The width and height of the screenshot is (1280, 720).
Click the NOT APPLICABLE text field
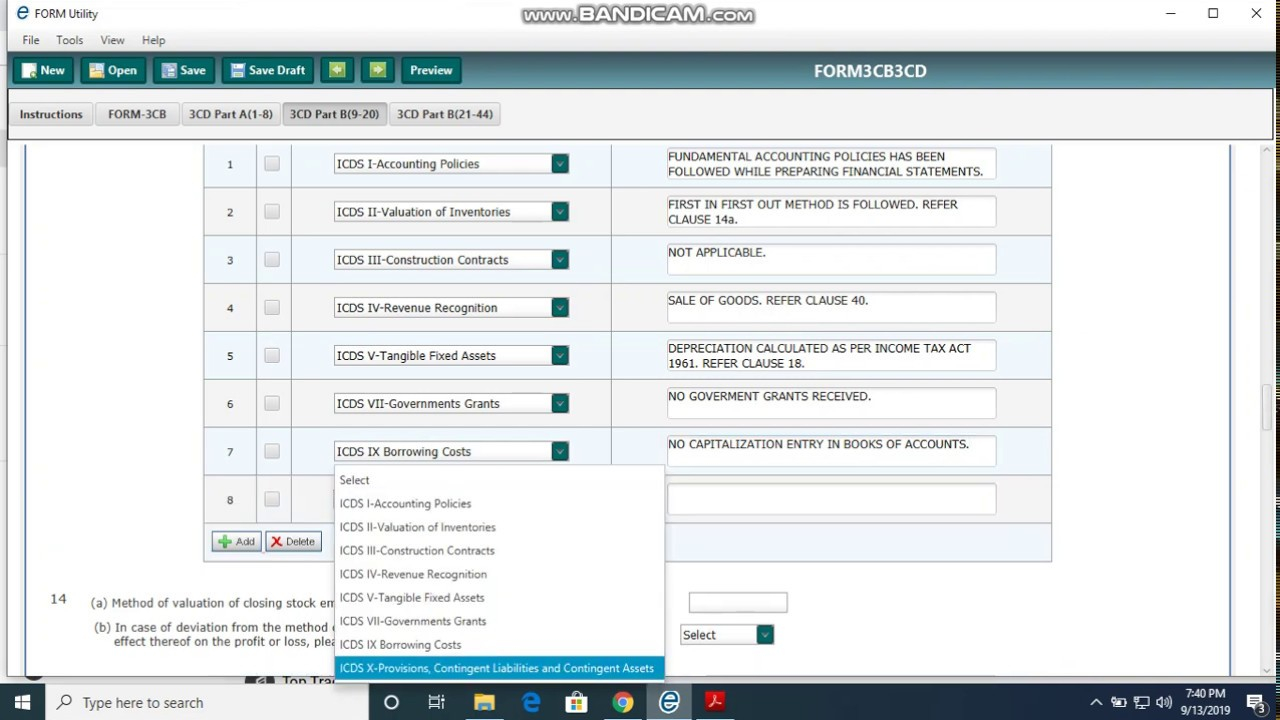pos(831,260)
